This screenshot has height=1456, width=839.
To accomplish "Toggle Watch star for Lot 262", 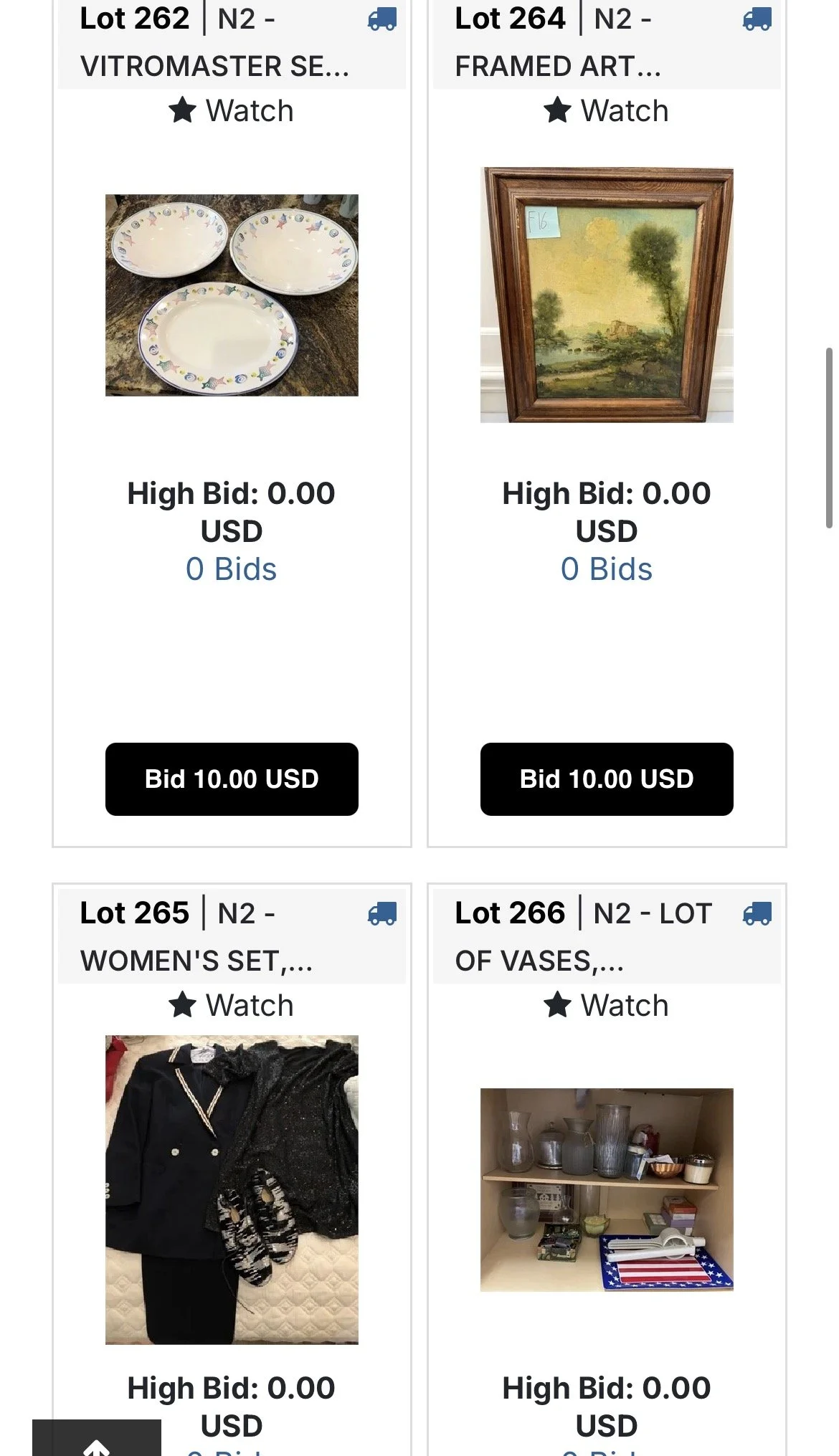I will [231, 110].
